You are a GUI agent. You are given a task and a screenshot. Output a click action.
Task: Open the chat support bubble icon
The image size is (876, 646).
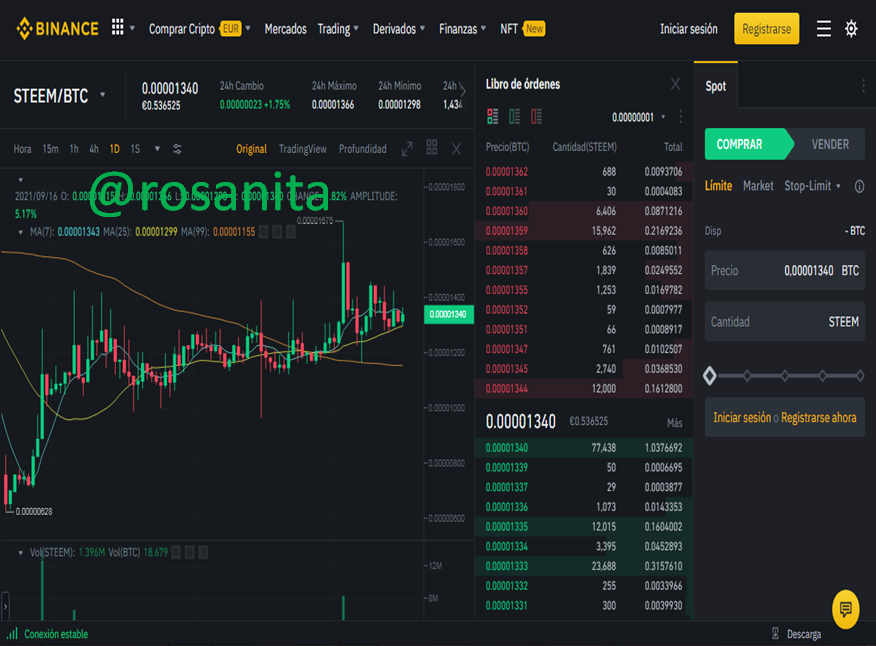(x=846, y=609)
